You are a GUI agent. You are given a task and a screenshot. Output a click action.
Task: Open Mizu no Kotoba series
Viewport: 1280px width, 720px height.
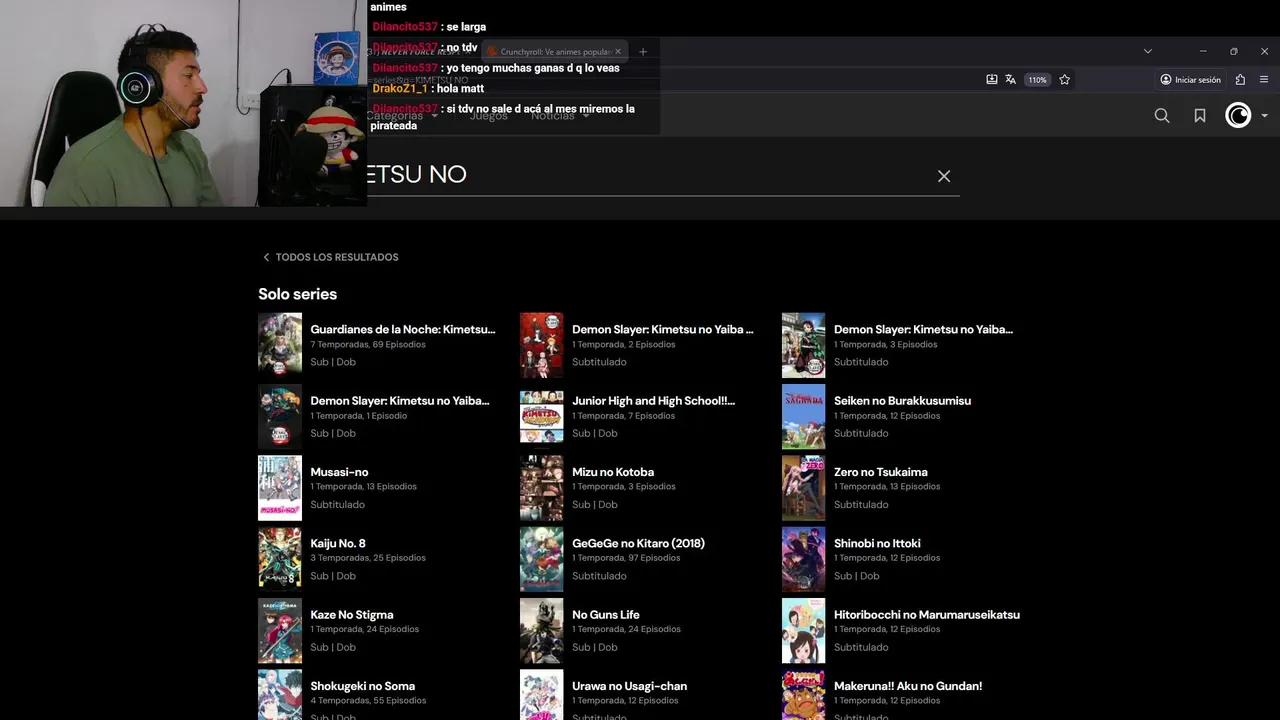click(613, 472)
